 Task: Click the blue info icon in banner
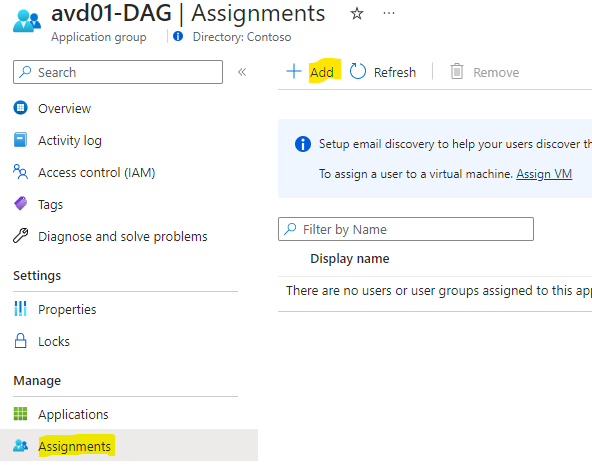303,144
